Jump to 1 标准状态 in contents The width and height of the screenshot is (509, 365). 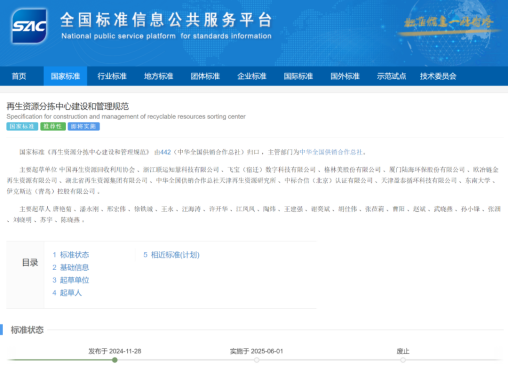click(71, 255)
